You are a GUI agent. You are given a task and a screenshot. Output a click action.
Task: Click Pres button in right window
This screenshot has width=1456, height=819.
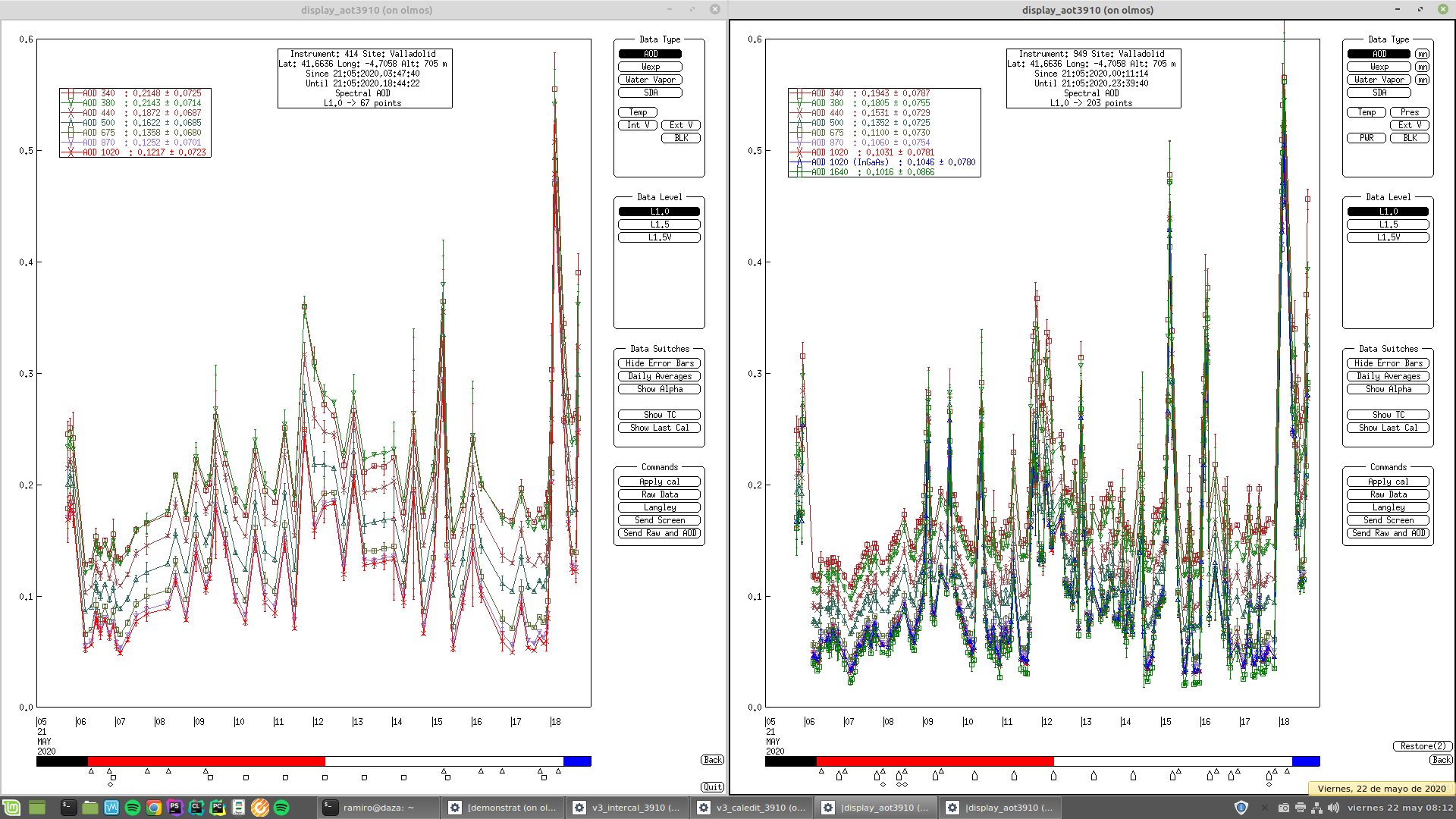1410,112
